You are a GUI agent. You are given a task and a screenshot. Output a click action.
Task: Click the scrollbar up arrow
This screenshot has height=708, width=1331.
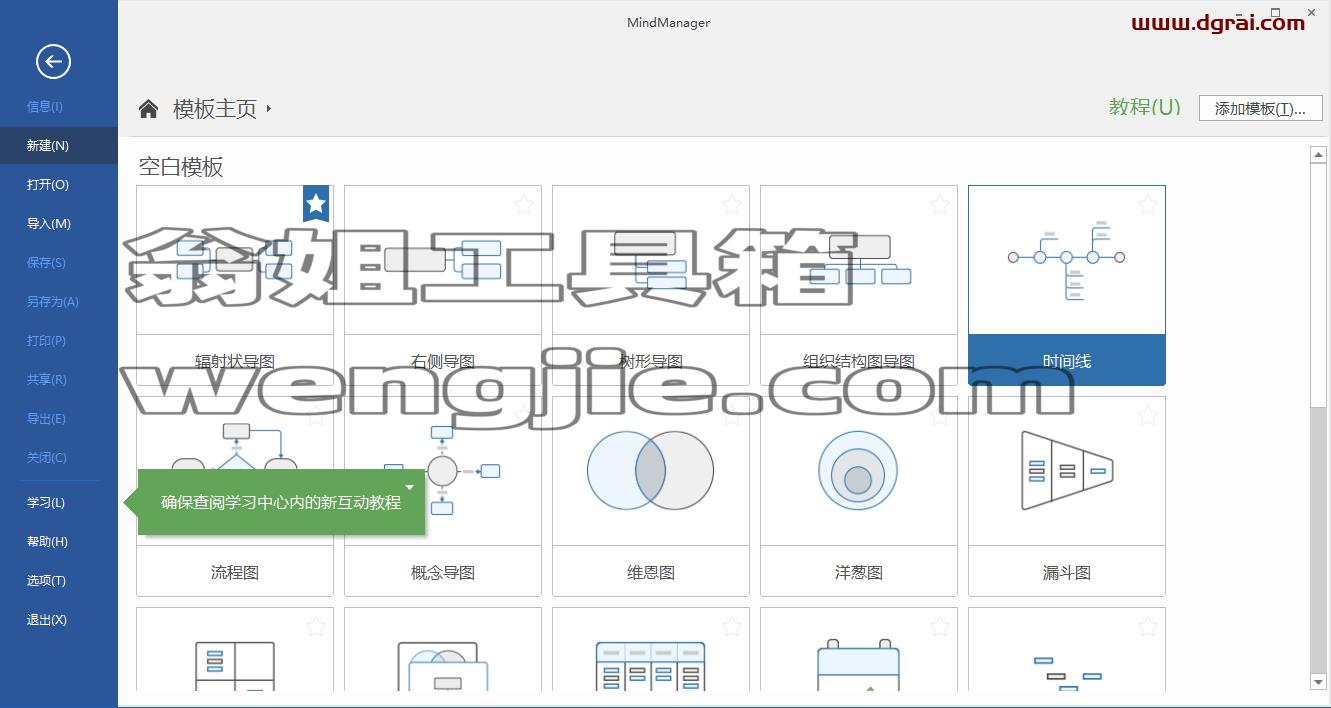[x=1319, y=155]
